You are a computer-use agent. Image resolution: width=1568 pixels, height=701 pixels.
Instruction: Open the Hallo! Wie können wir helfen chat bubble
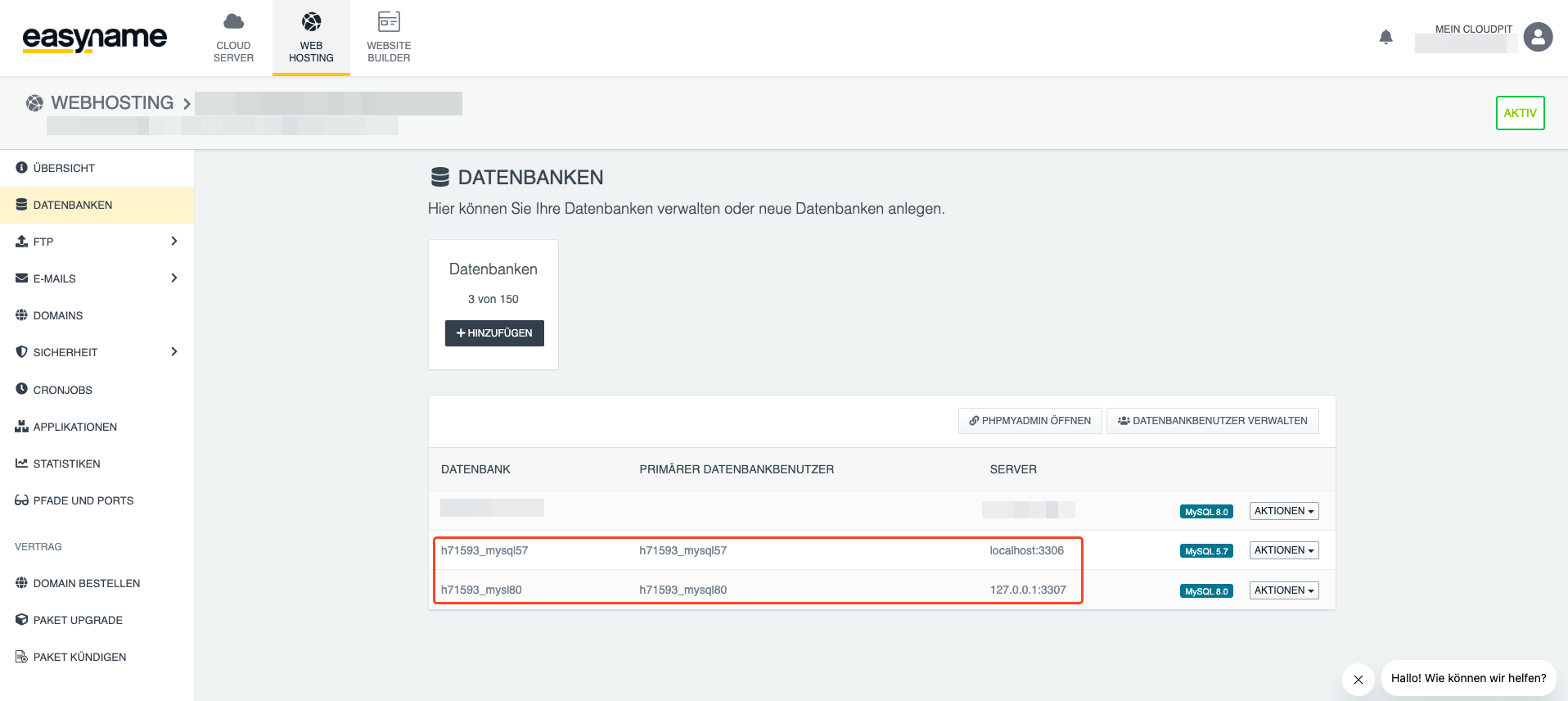coord(1468,678)
